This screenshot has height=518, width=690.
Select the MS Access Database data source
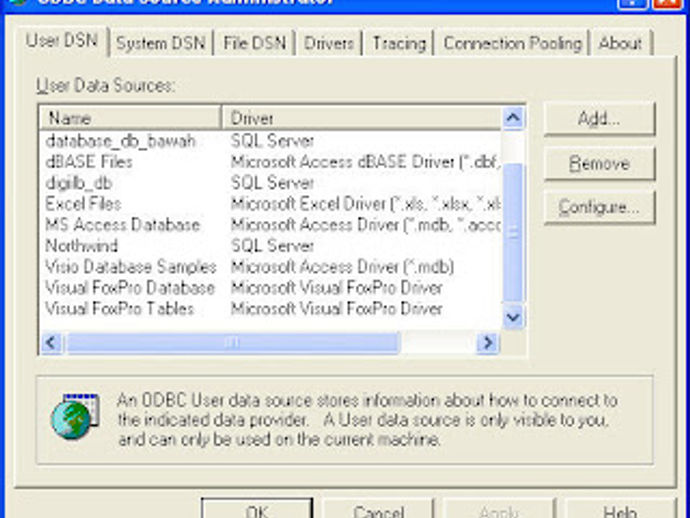pos(123,225)
